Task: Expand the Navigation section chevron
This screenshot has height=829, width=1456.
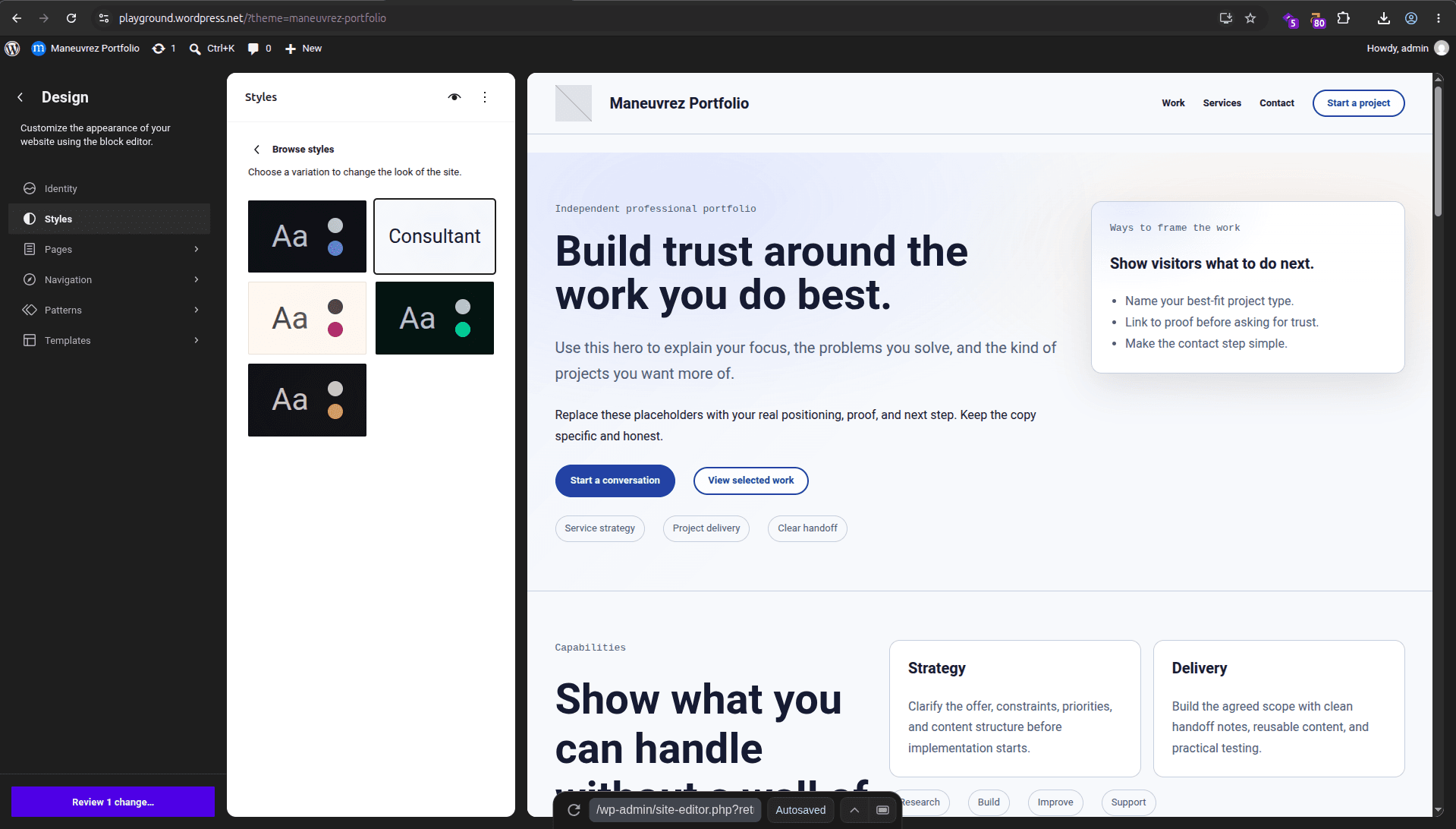Action: point(197,279)
